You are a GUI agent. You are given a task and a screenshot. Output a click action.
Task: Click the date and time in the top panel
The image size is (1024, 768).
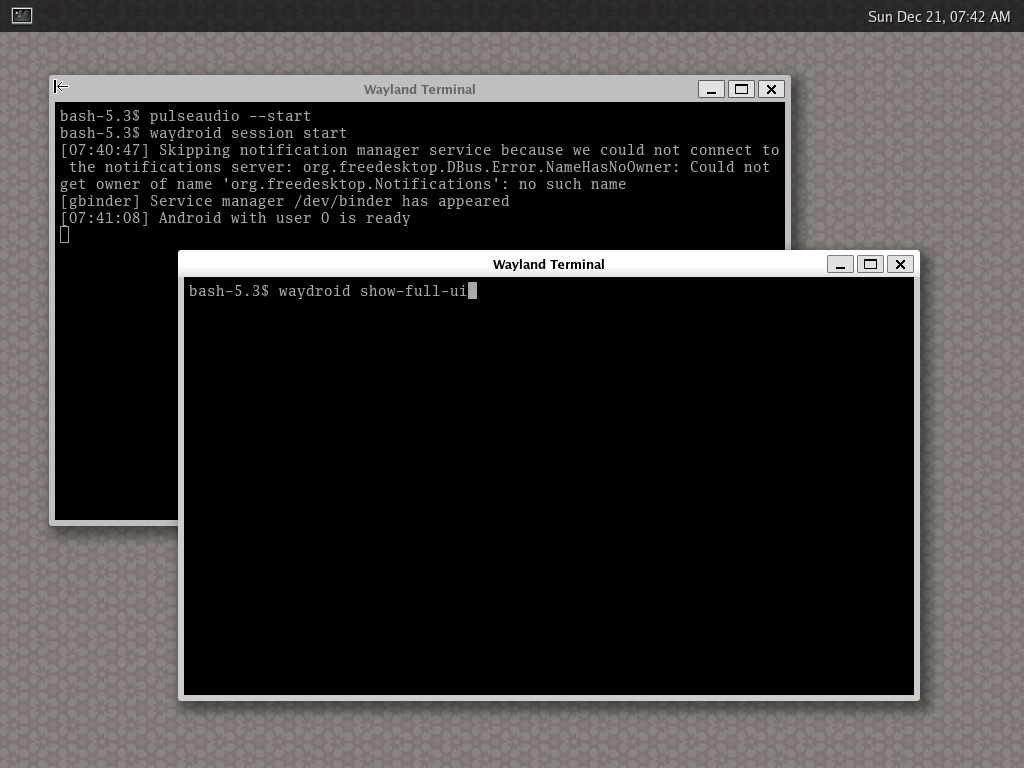(x=938, y=16)
